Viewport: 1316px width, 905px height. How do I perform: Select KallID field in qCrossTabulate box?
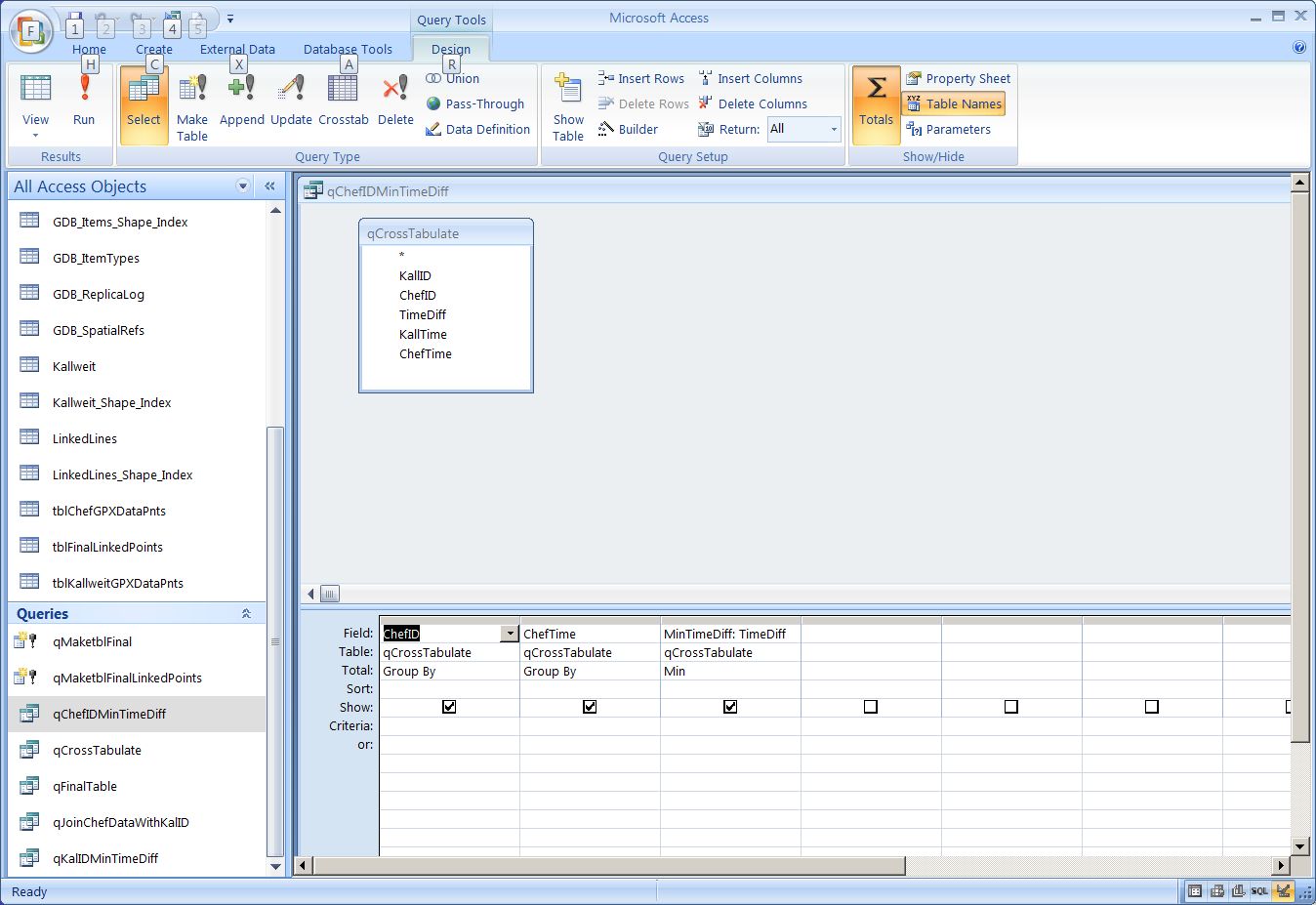415,275
